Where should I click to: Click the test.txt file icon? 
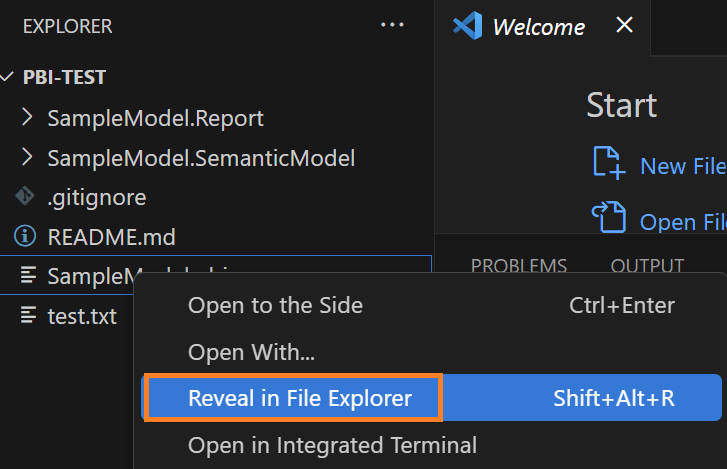pos(28,316)
